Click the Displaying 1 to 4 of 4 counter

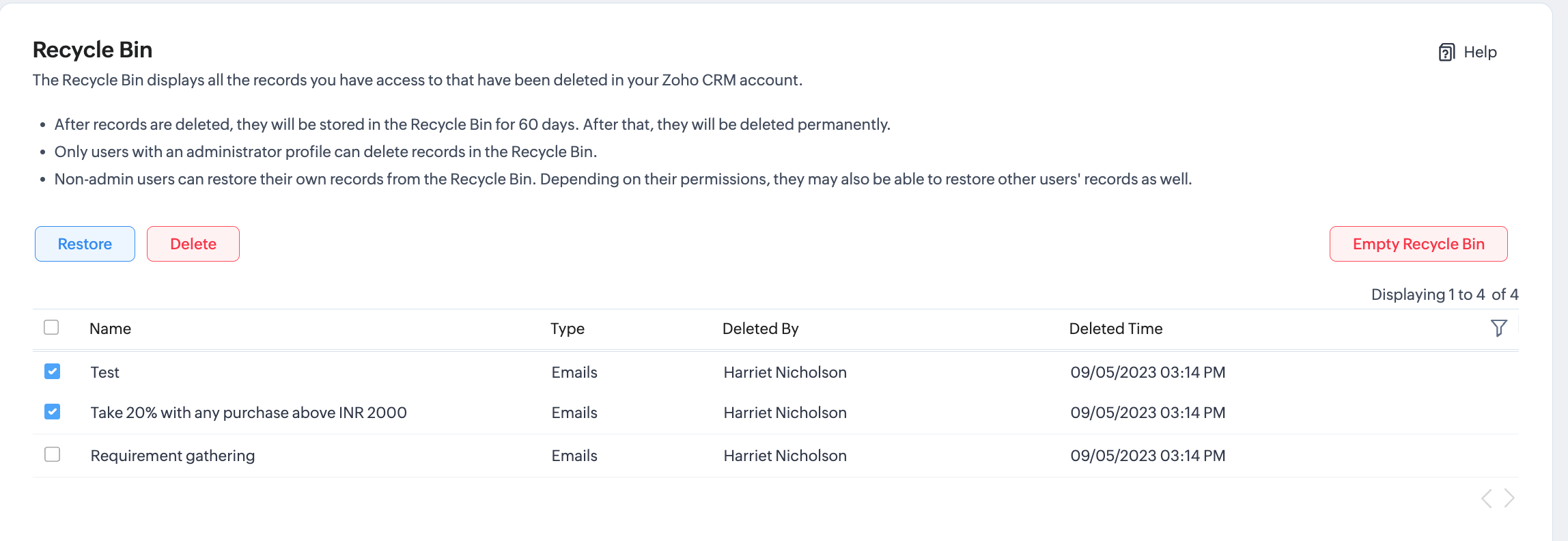(x=1444, y=294)
